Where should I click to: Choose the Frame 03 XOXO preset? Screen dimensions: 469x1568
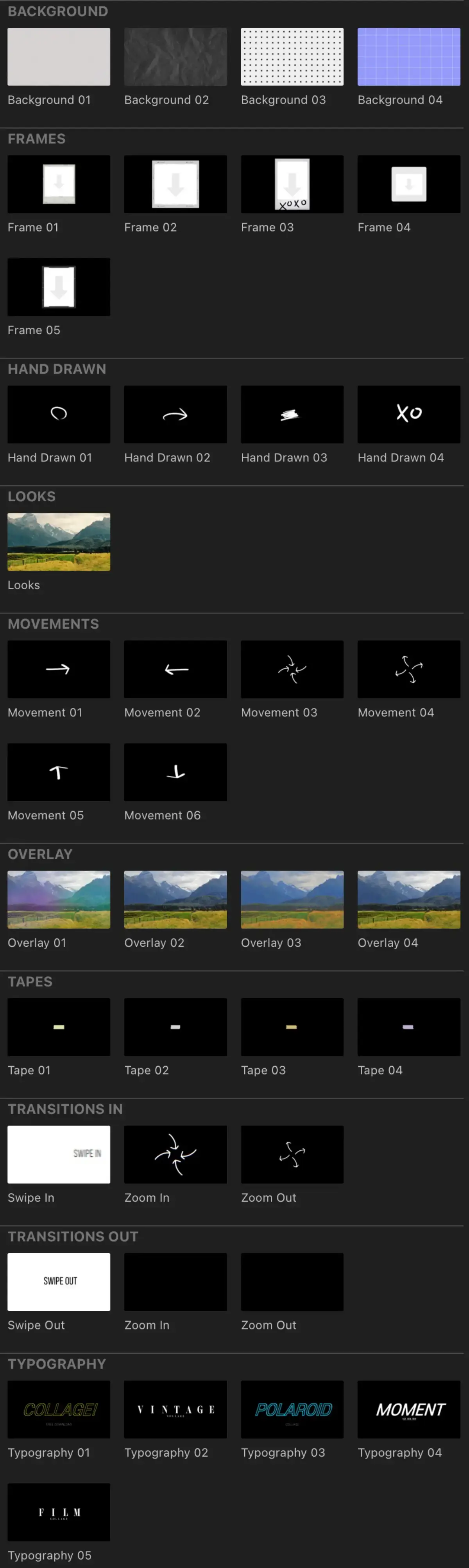tap(292, 184)
